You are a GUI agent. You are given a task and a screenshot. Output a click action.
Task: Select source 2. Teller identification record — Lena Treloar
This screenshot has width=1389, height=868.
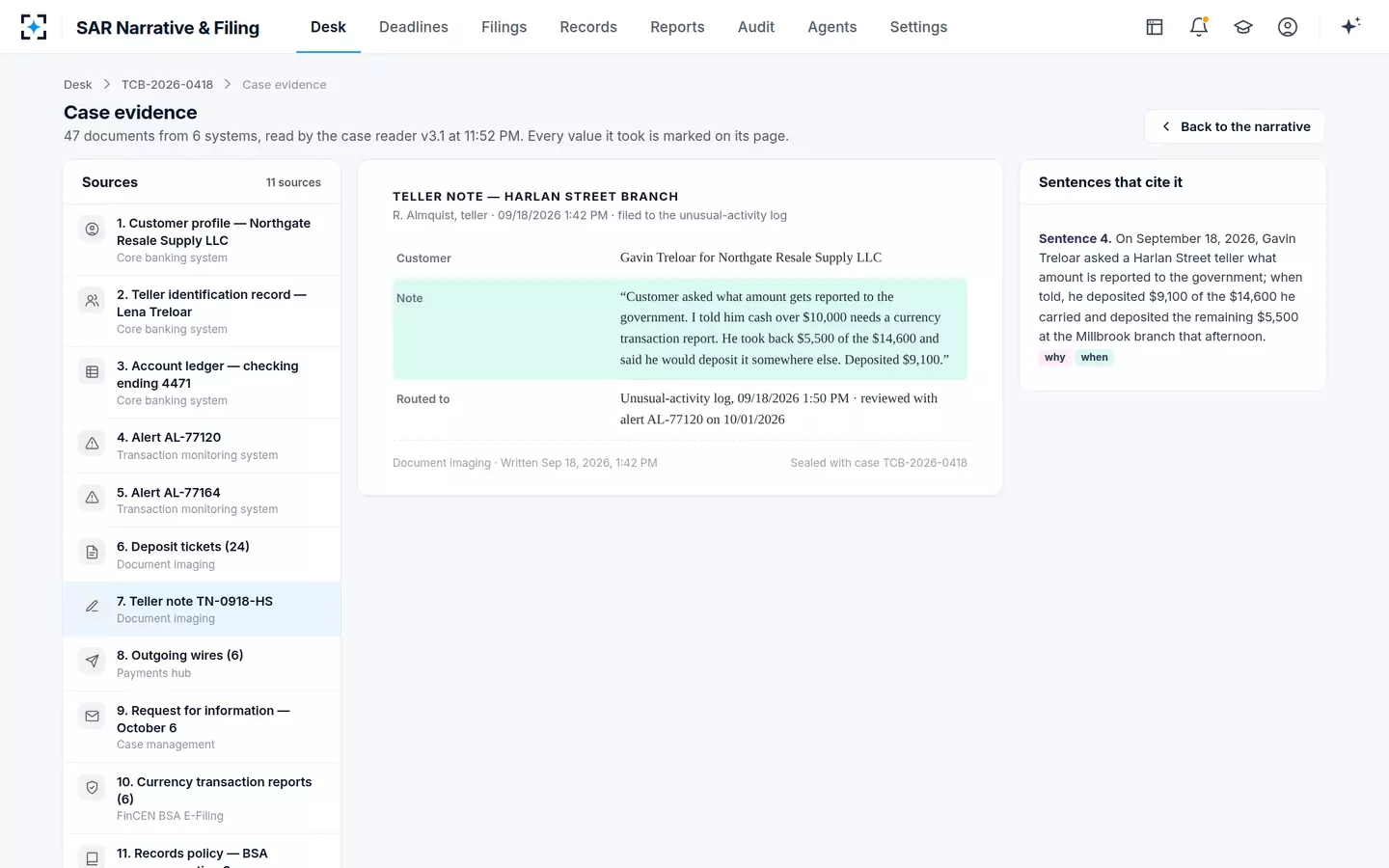click(x=202, y=312)
